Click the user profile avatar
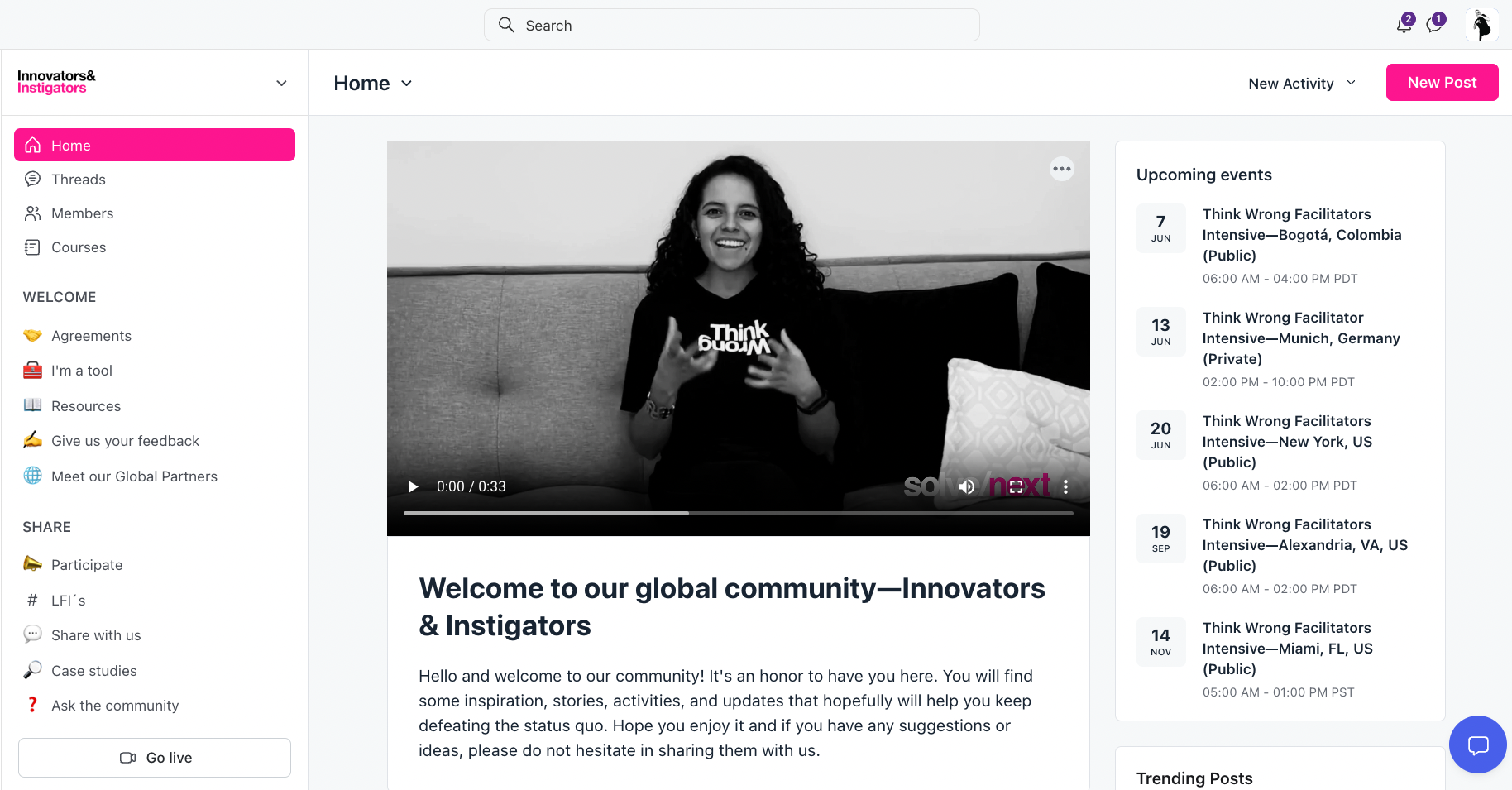 click(x=1481, y=25)
